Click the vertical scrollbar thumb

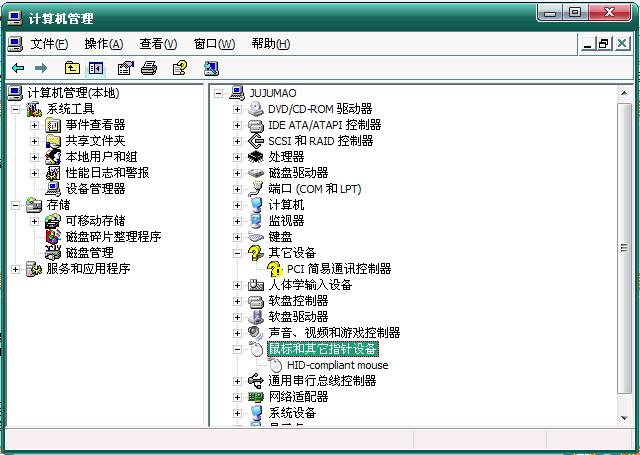point(624,248)
